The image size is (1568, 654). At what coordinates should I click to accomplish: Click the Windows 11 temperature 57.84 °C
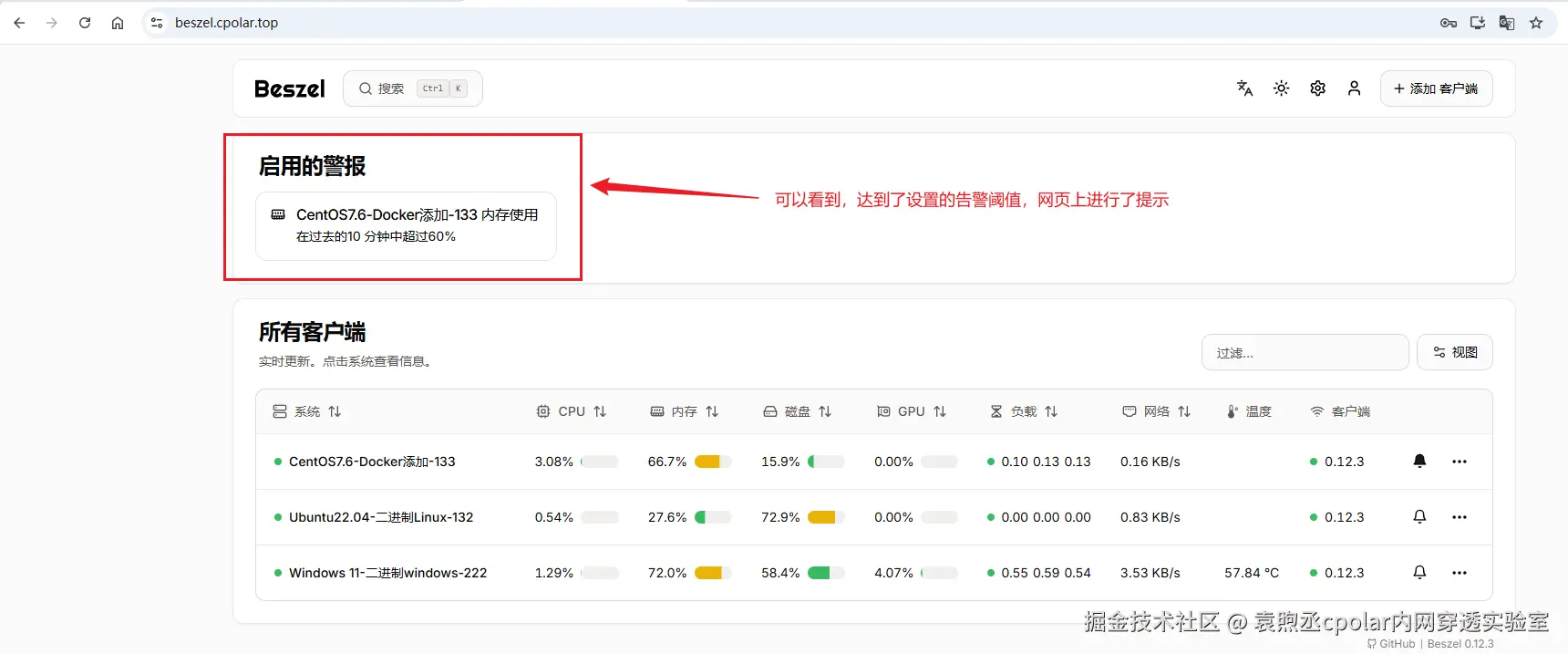coord(1252,573)
